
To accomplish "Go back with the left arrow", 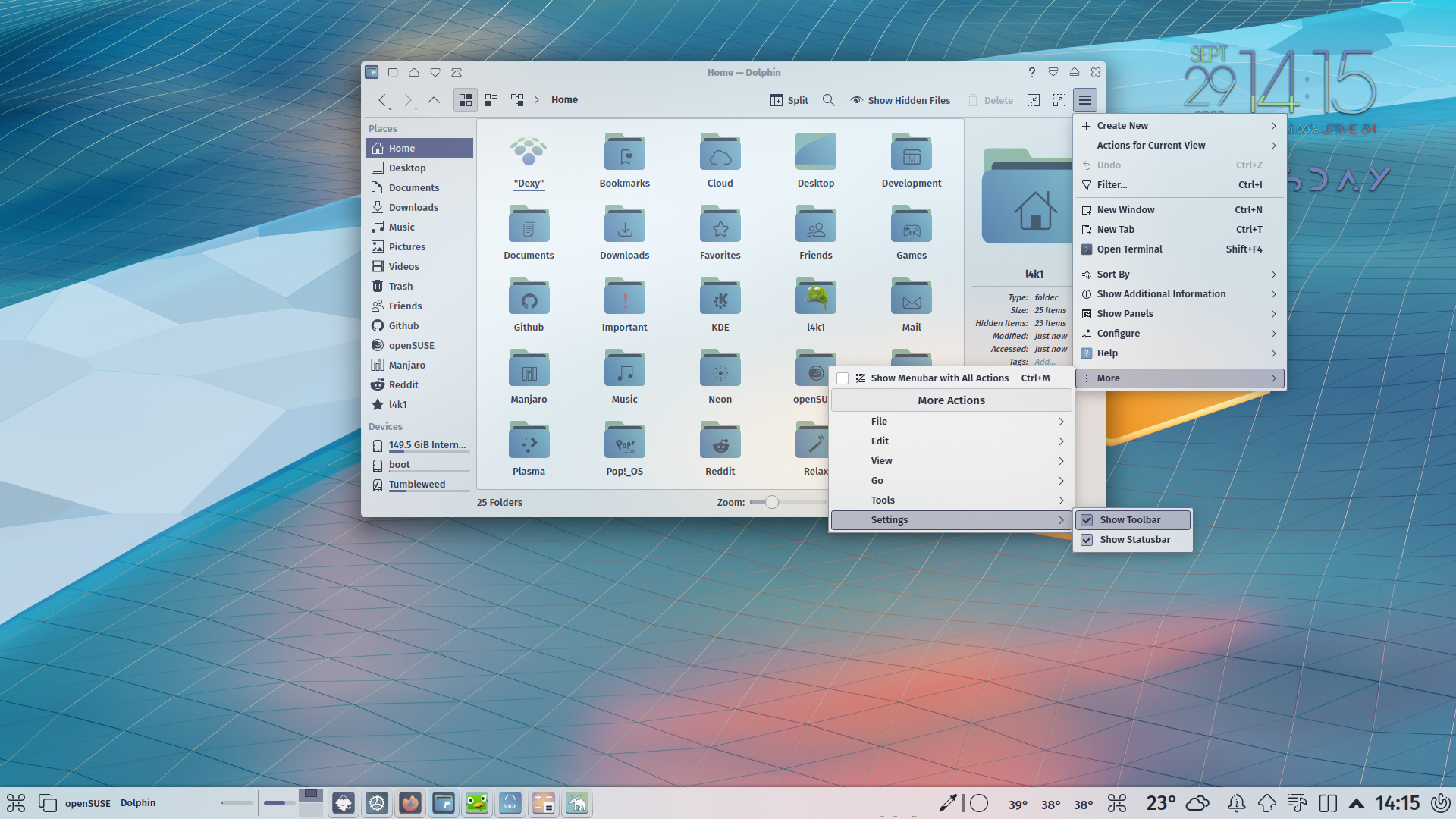I will (x=382, y=100).
